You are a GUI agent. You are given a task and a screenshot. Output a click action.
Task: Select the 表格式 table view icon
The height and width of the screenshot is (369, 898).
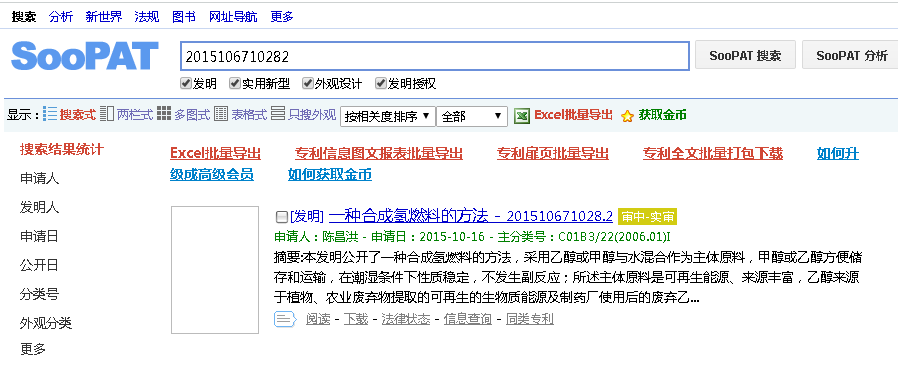221,114
